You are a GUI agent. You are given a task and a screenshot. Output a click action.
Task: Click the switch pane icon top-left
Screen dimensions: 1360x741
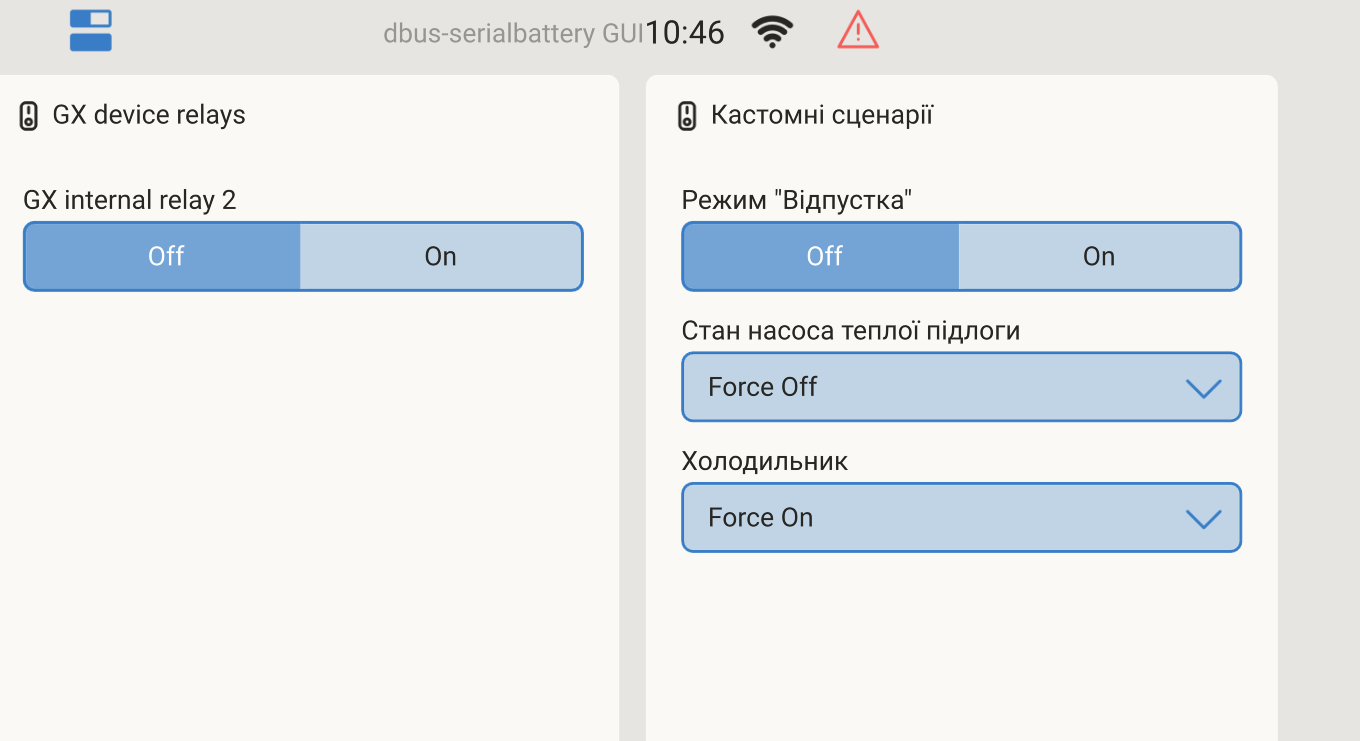tap(90, 31)
